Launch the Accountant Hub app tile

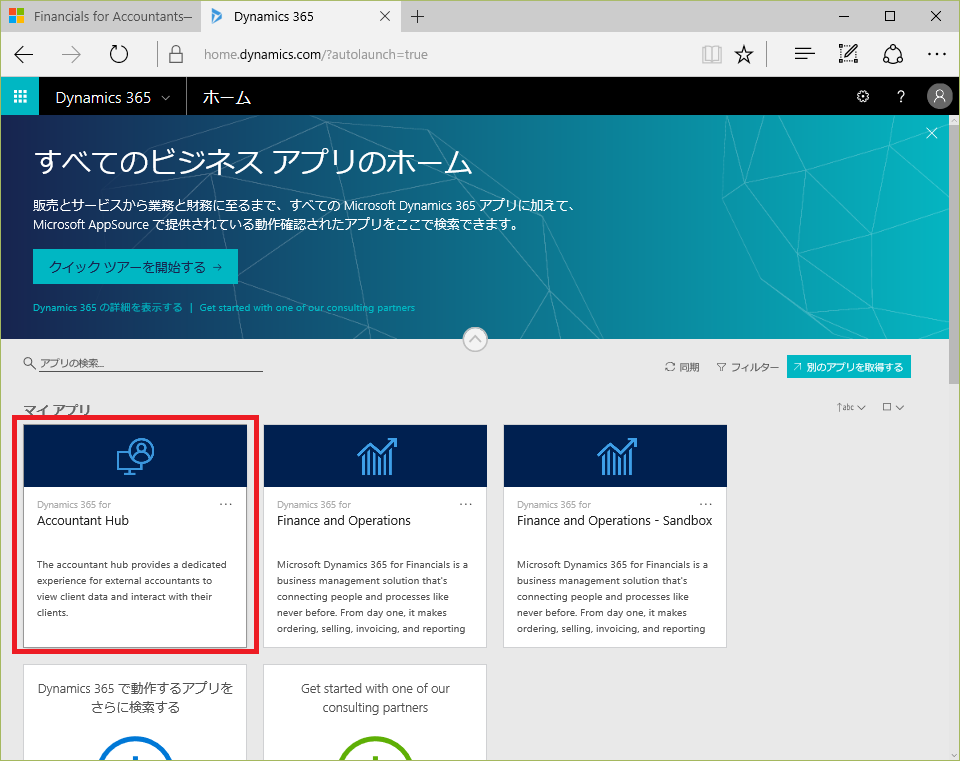click(x=135, y=536)
